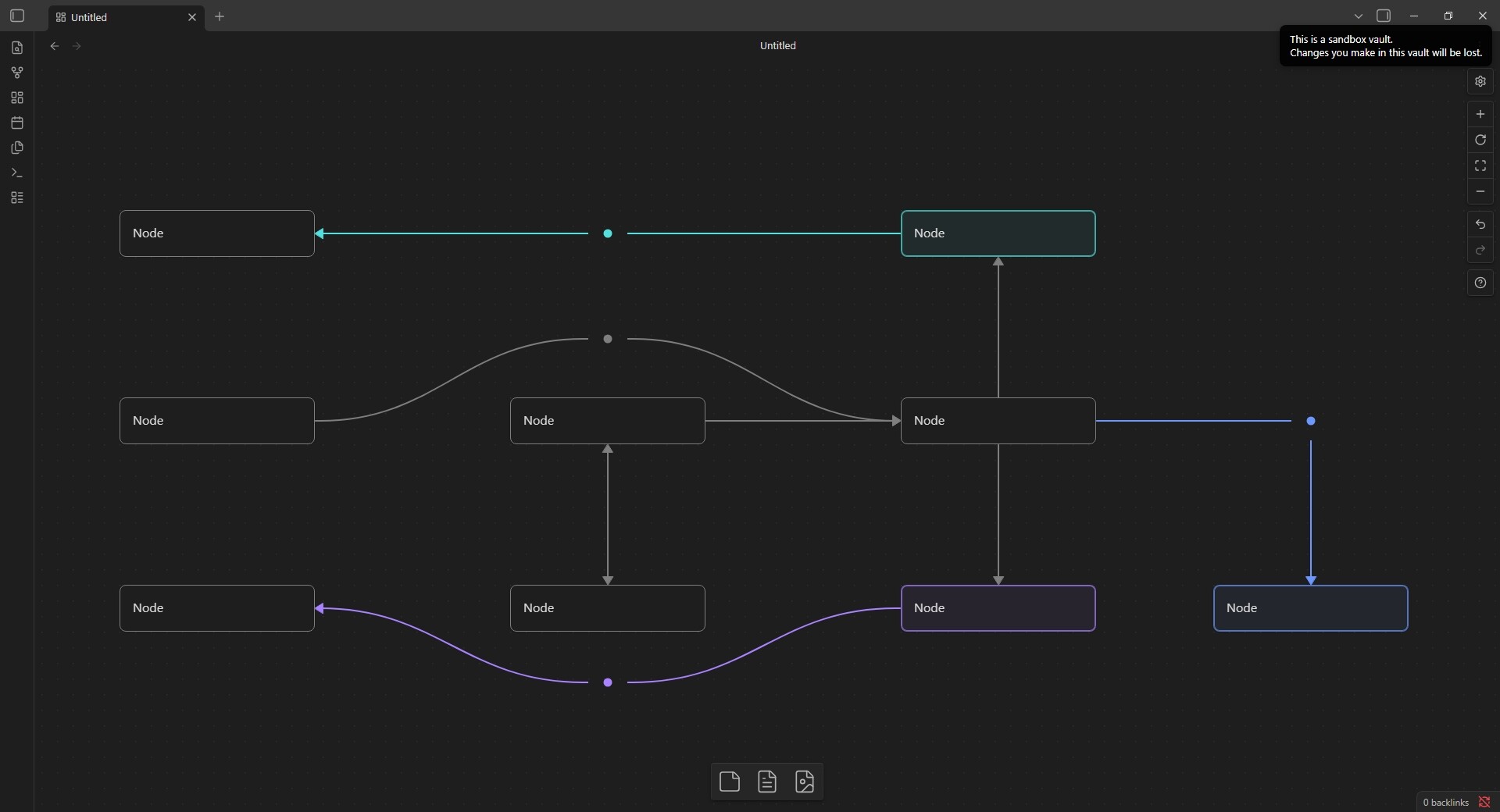Viewport: 1500px width, 812px height.
Task: Create a new canvas from the ribbon
Action: tap(17, 98)
